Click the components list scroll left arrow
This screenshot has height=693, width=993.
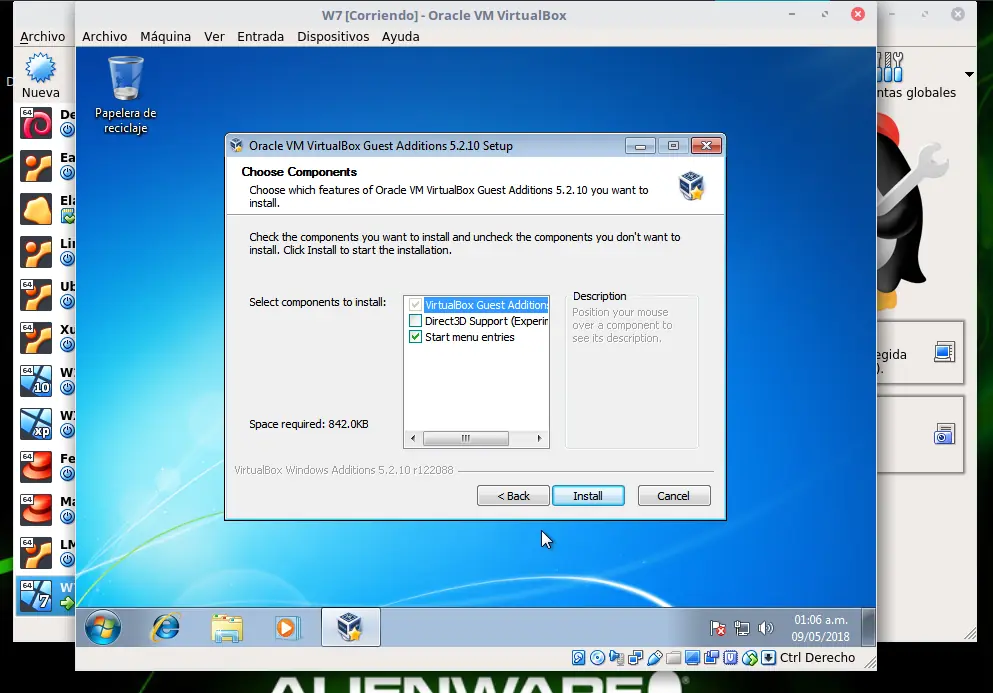click(413, 438)
